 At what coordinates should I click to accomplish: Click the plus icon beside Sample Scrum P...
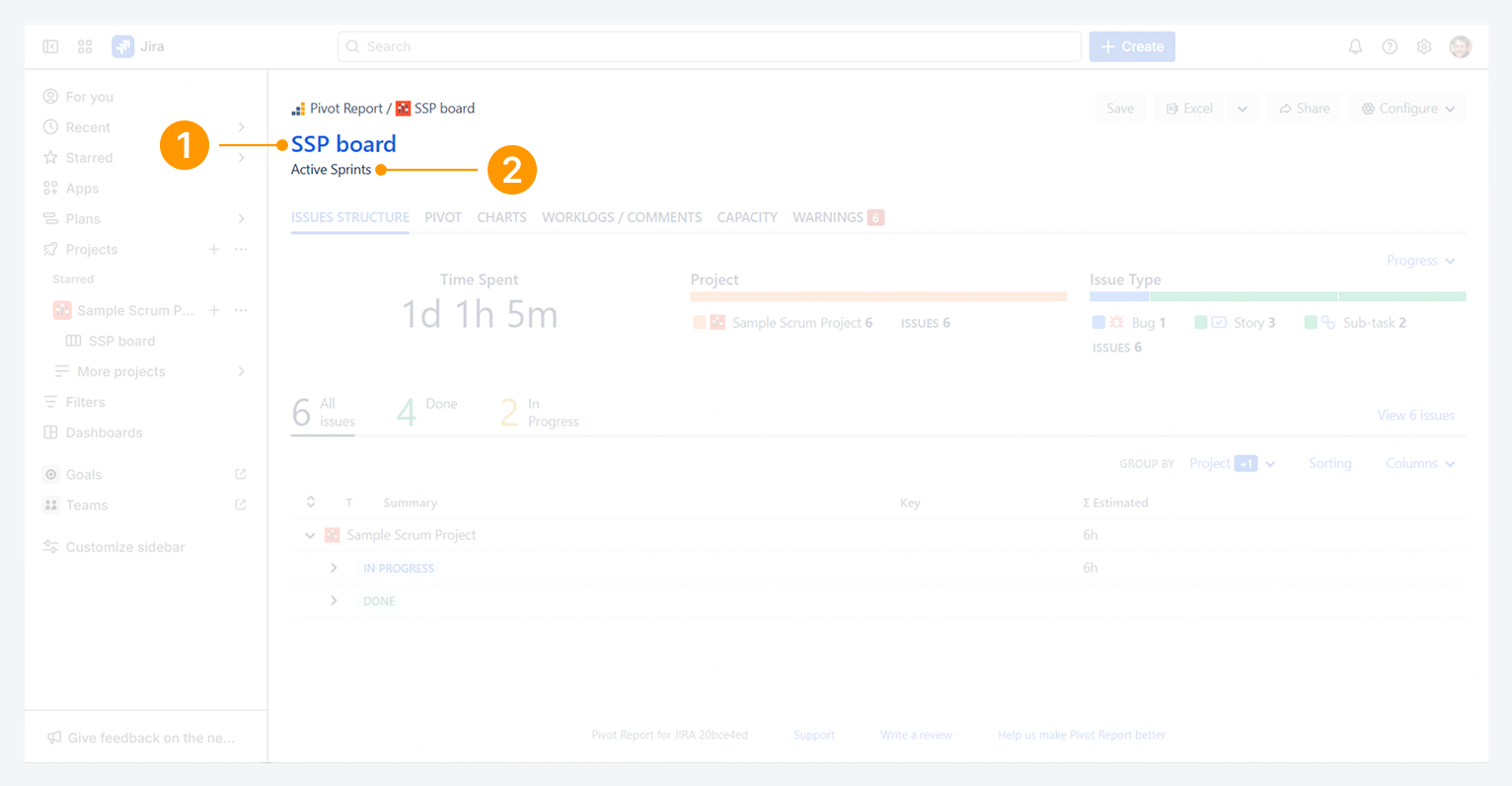click(x=214, y=310)
